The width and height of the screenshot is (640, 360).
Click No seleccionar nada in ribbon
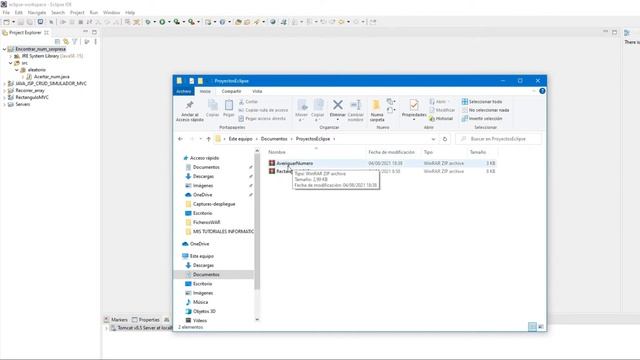click(485, 110)
